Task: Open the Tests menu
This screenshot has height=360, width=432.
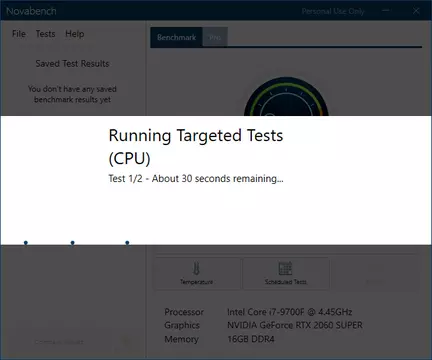Action: tap(45, 34)
